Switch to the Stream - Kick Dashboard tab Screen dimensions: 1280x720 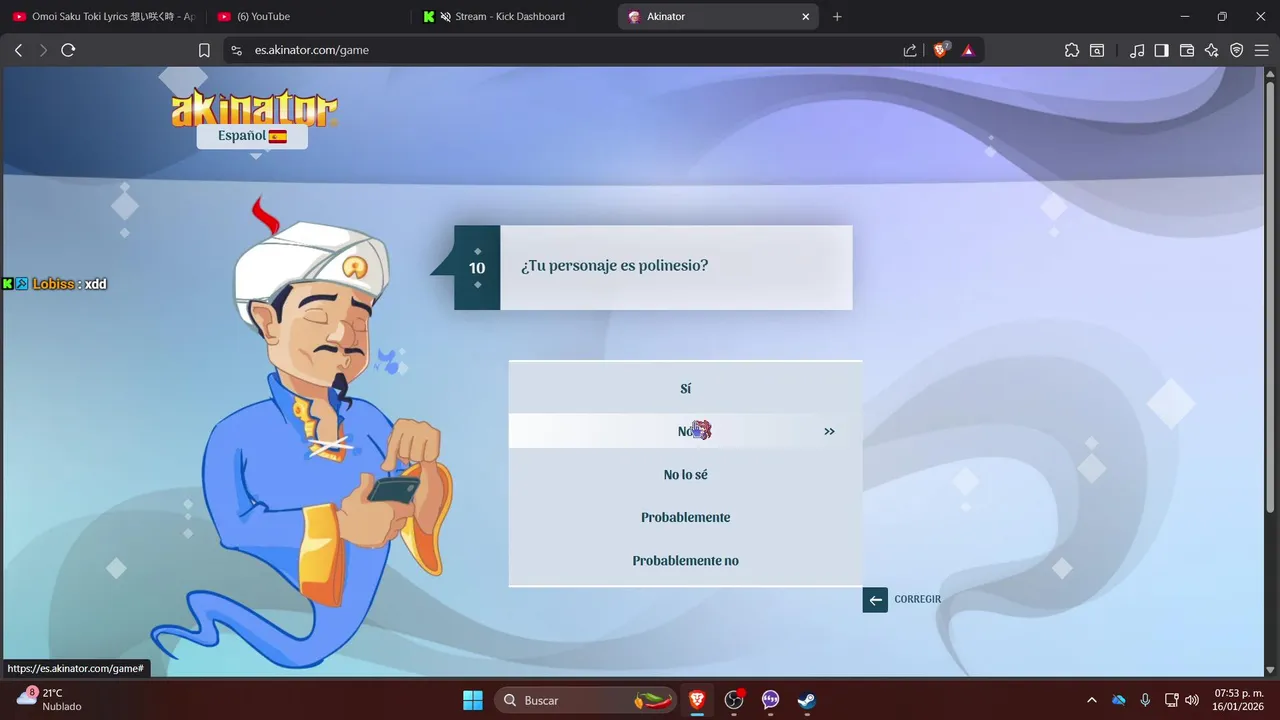(x=512, y=16)
